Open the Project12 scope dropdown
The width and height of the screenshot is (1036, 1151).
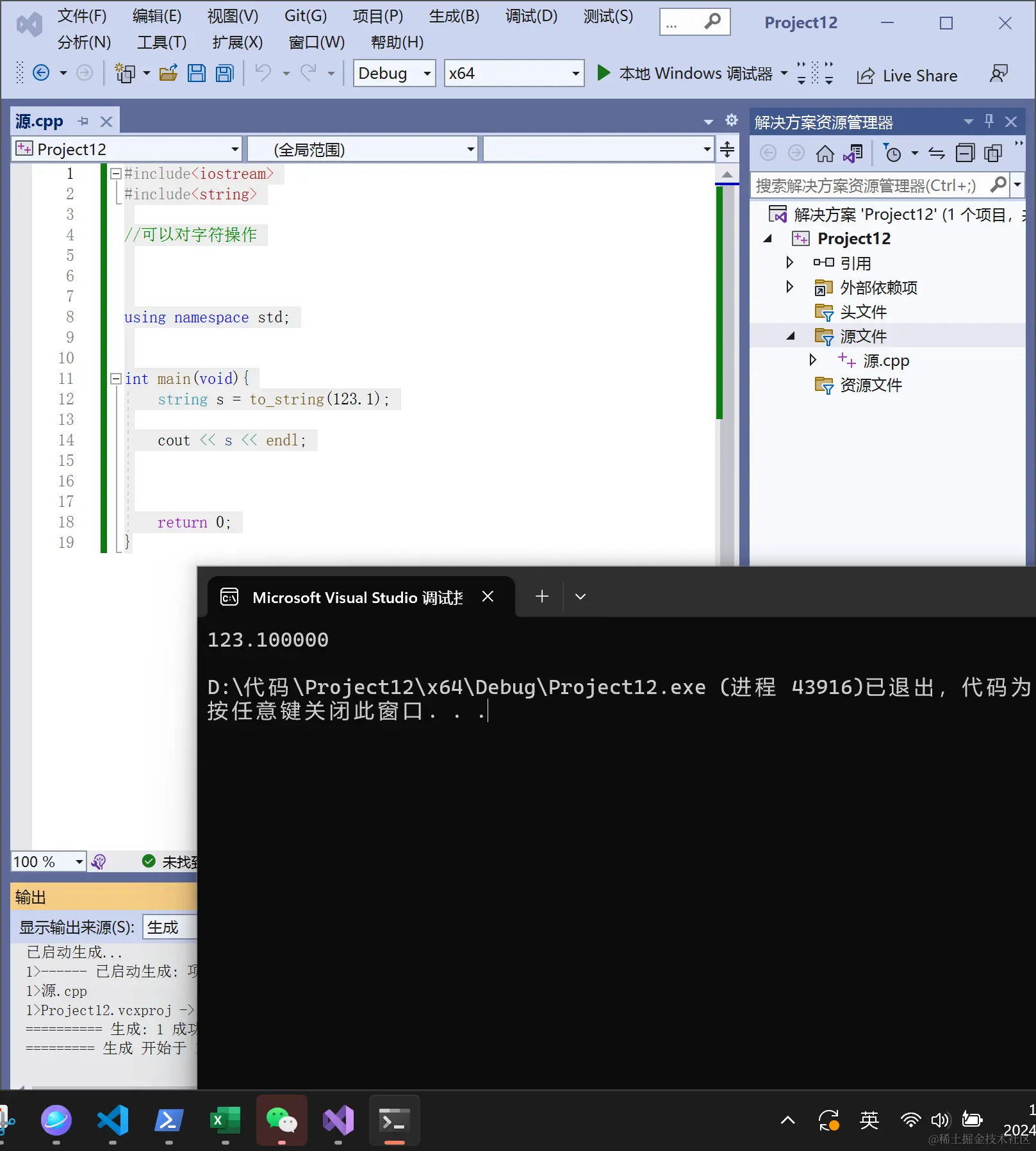[127, 149]
